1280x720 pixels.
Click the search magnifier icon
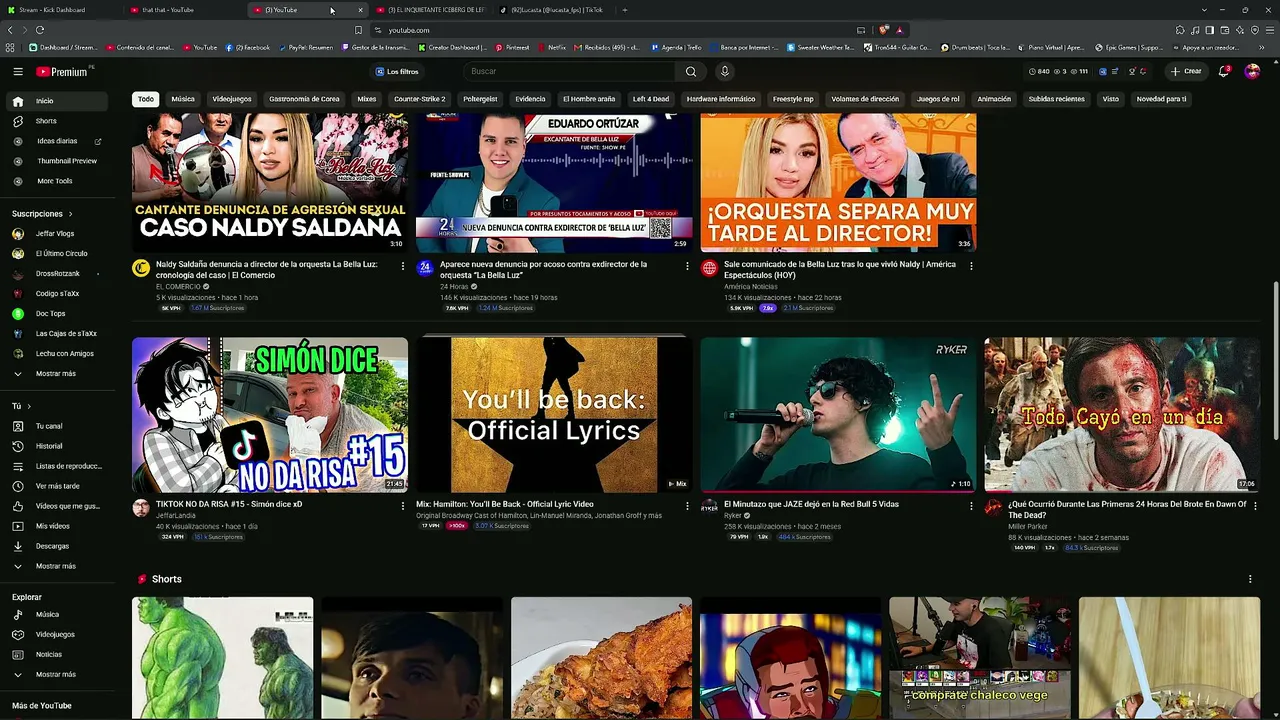click(691, 72)
